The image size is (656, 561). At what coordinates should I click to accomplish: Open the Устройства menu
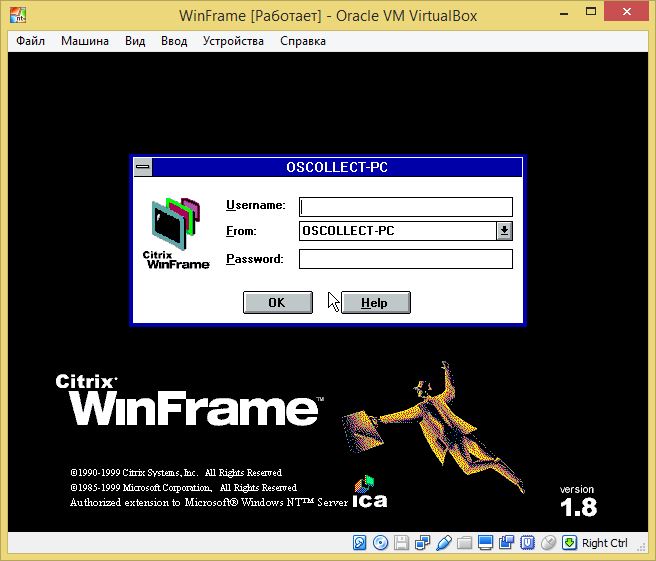point(233,41)
